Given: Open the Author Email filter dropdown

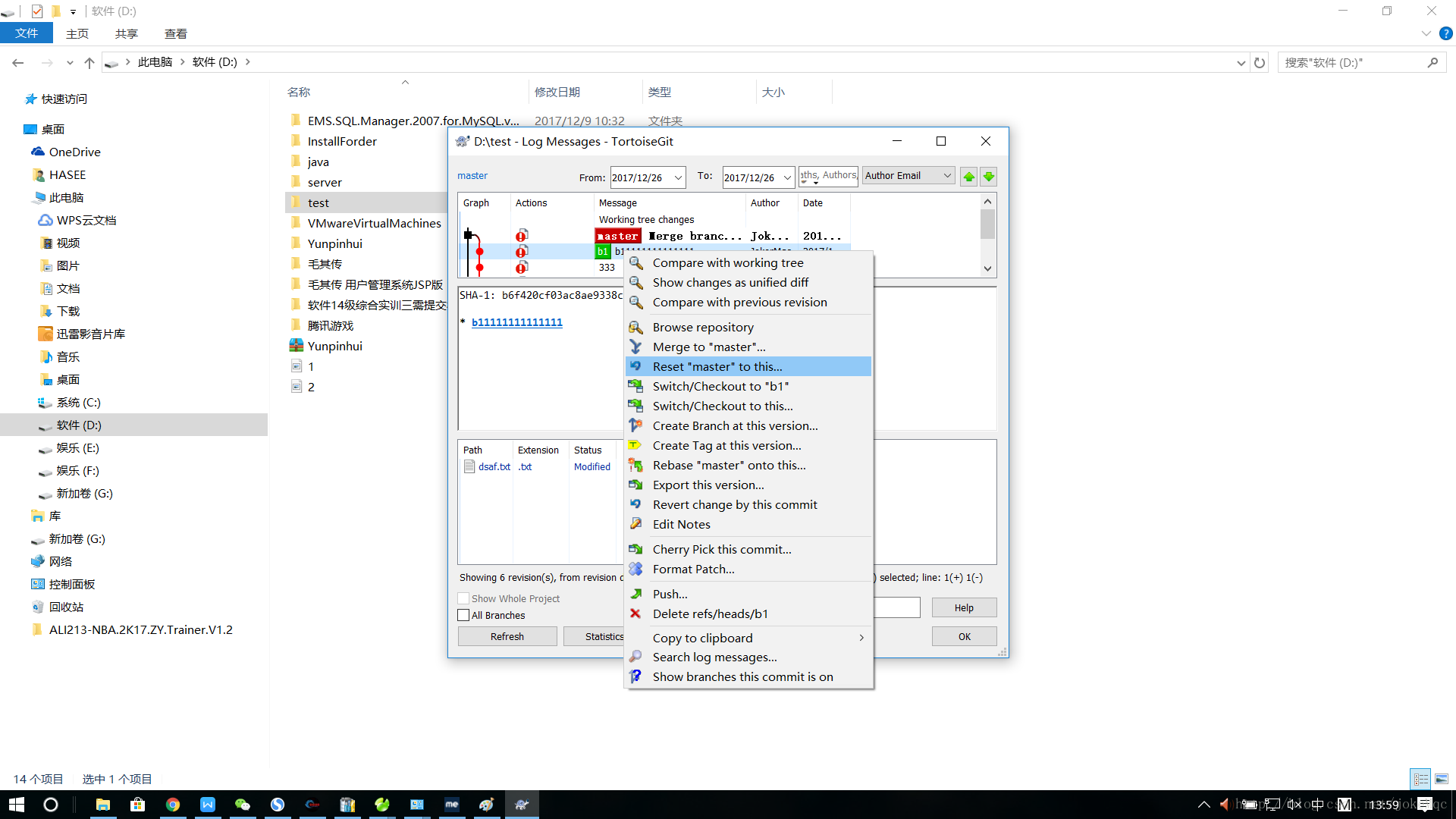Looking at the screenshot, I should pyautogui.click(x=947, y=175).
